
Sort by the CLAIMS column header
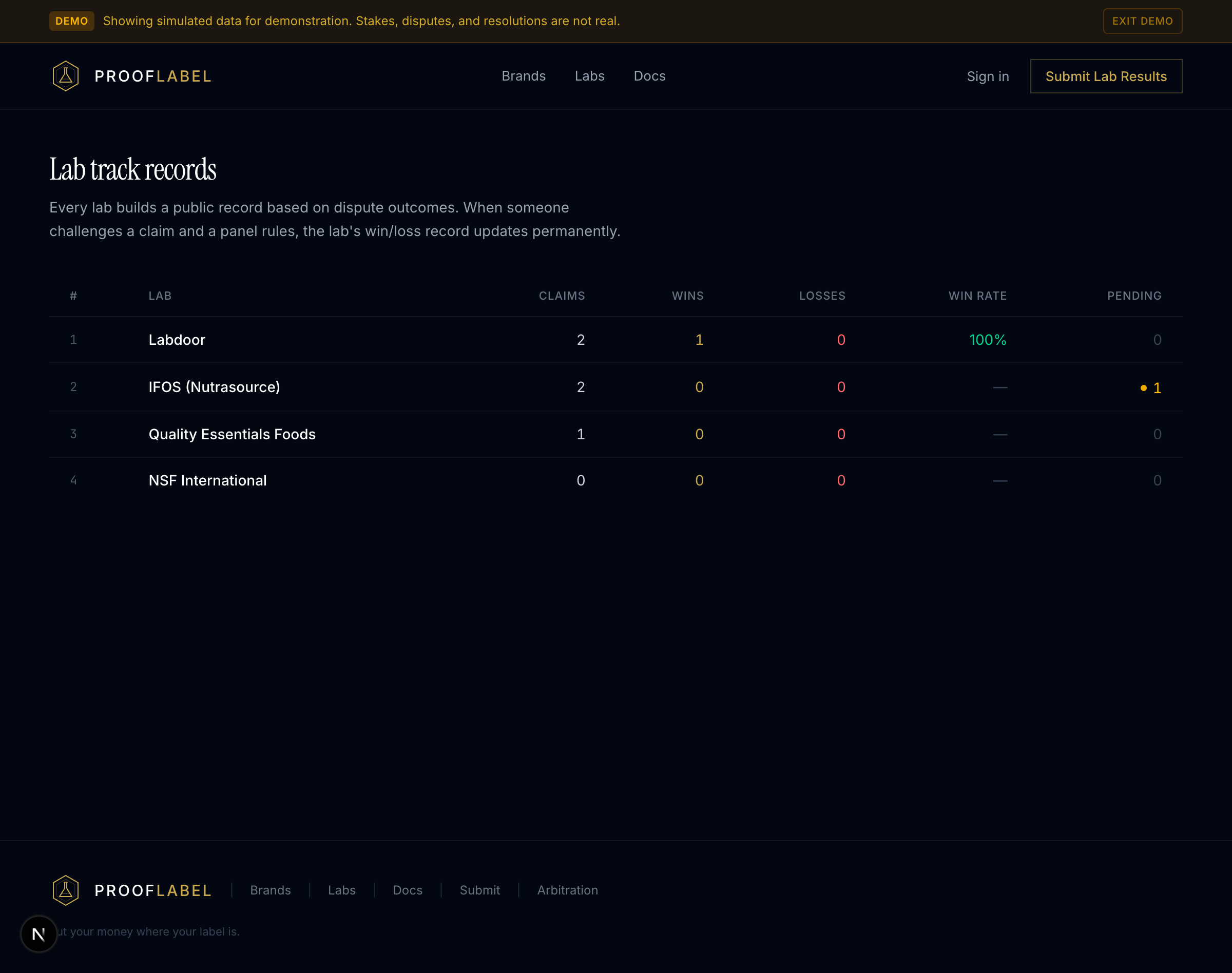[x=562, y=296]
